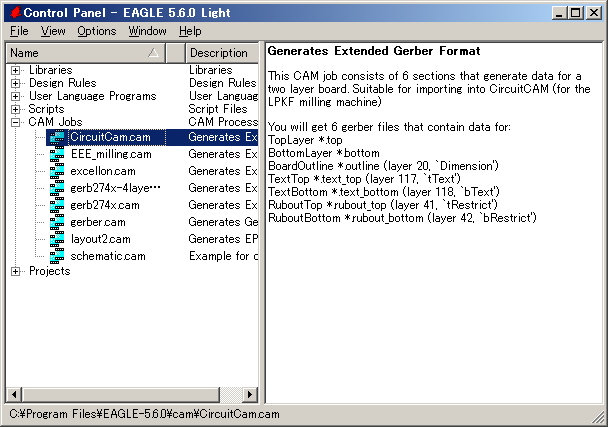Click the status bar file path
Viewport: 608px width, 427px height.
coord(144,414)
